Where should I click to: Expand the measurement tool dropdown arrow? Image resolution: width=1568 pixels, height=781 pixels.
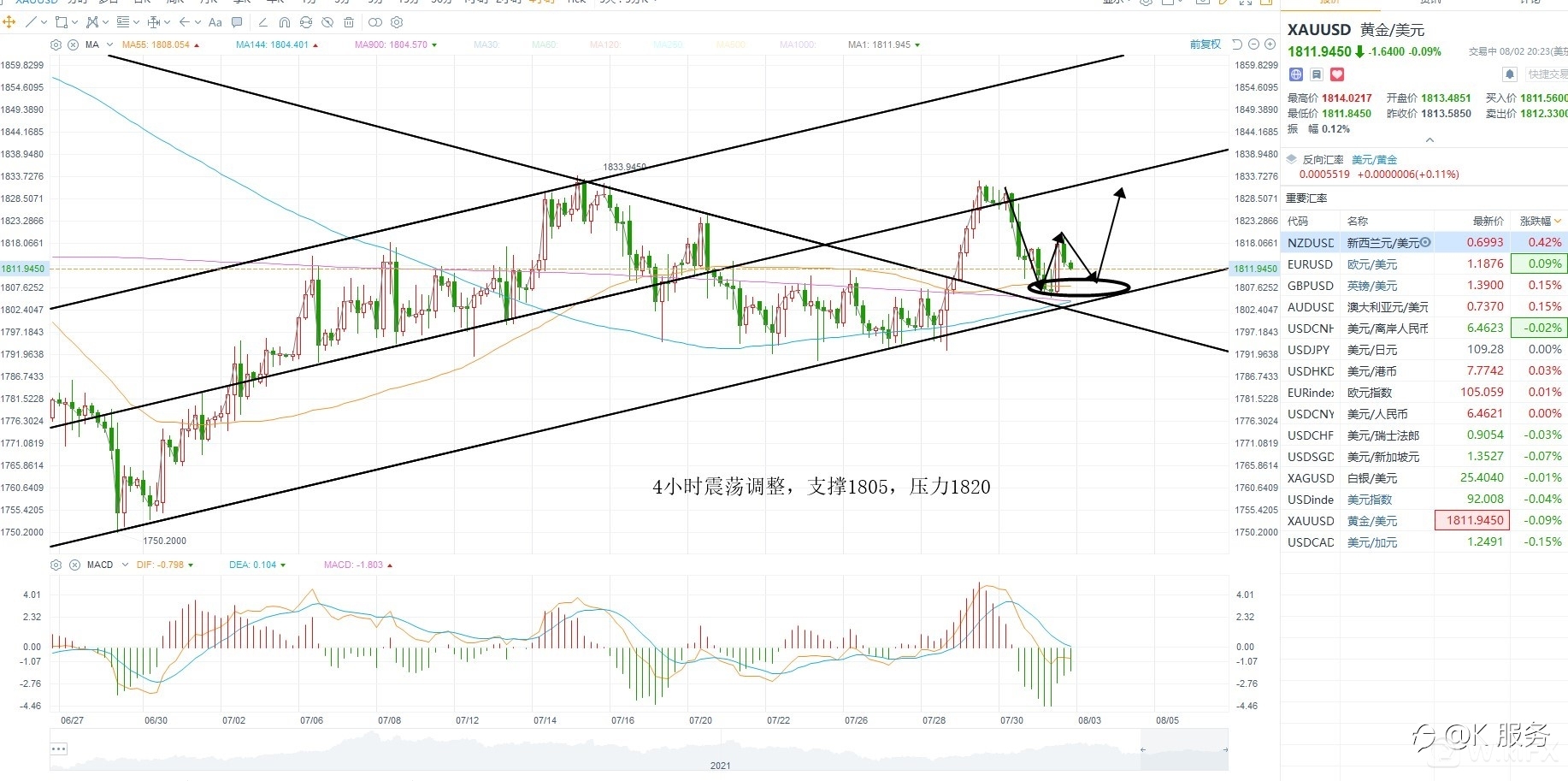(167, 23)
